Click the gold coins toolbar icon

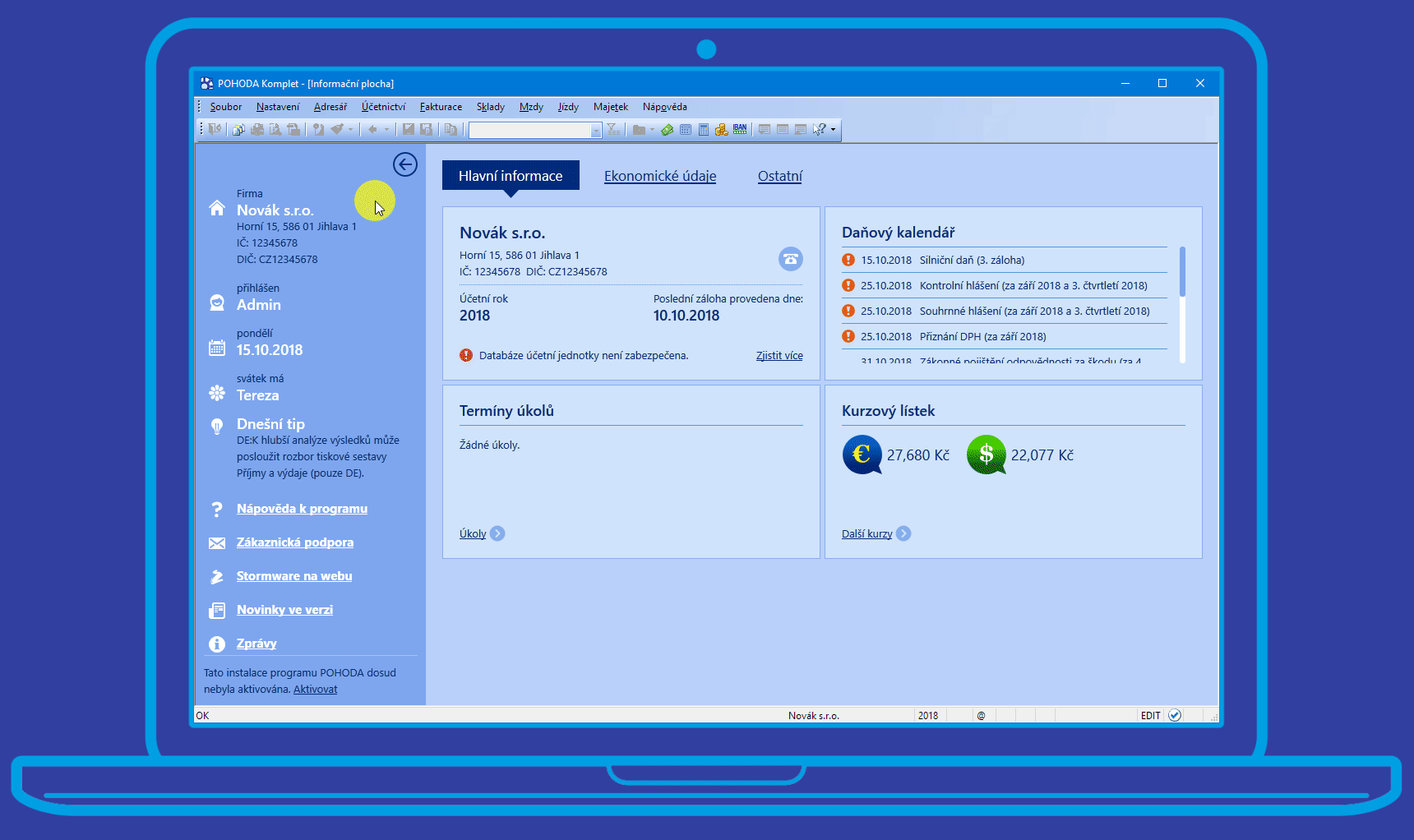[721, 129]
